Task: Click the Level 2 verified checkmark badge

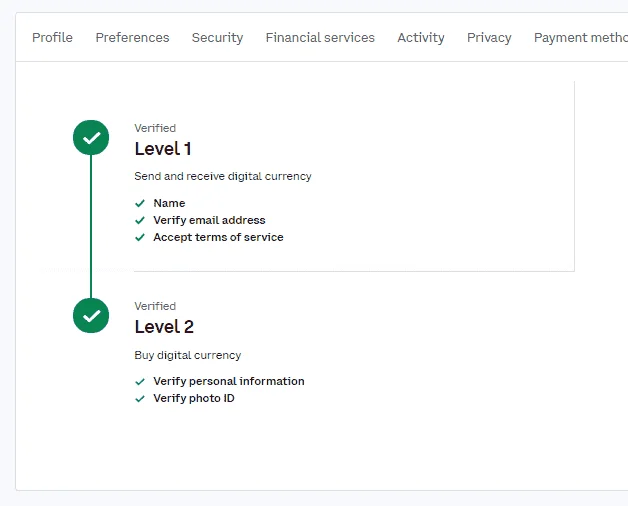Action: pos(91,316)
